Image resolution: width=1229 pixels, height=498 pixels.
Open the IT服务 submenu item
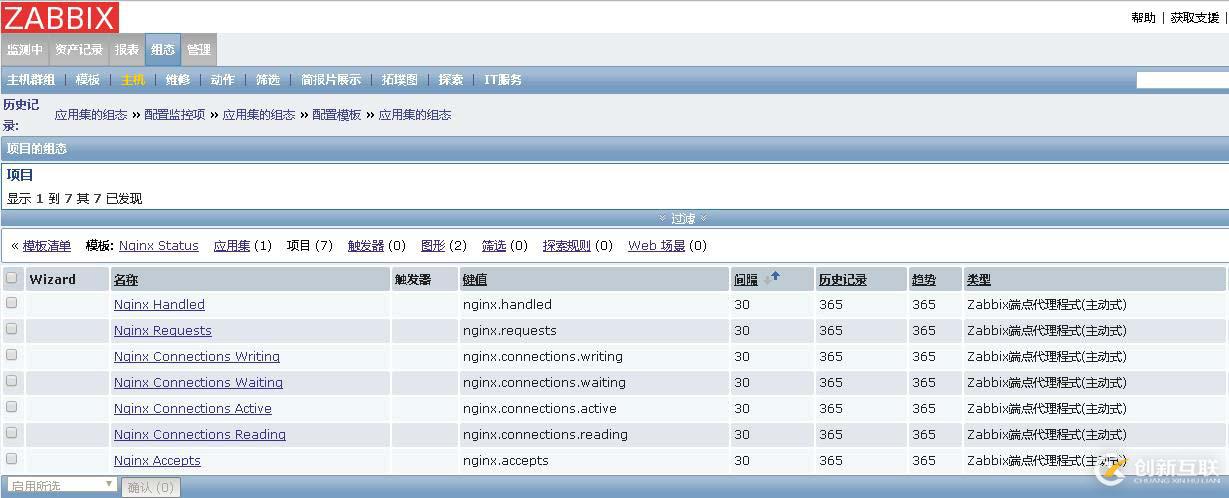click(503, 80)
